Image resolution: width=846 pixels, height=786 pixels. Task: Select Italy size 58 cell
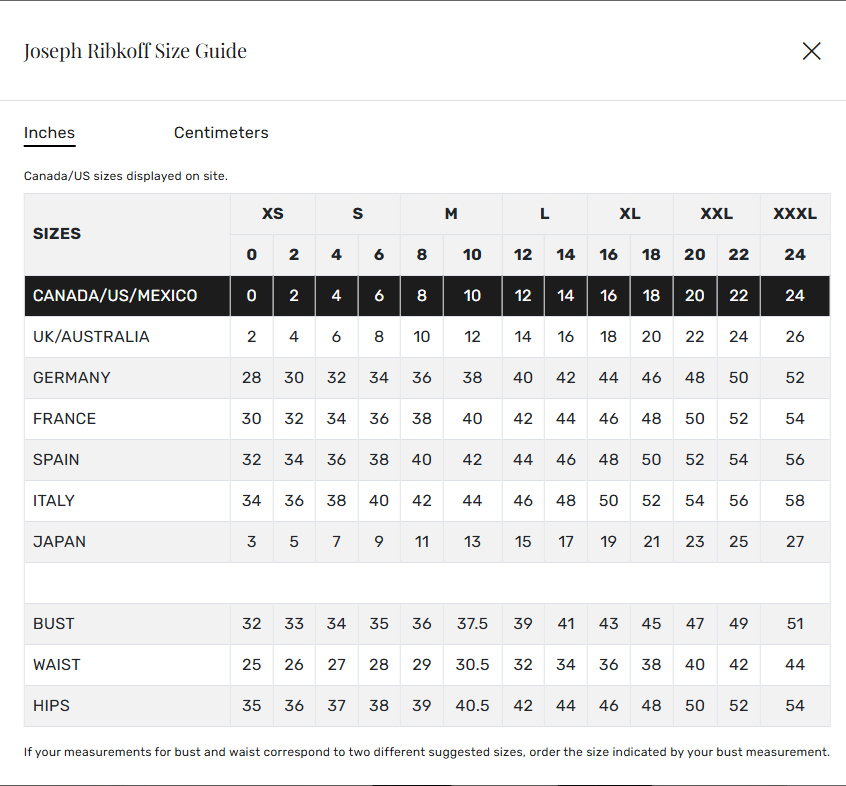pyautogui.click(x=795, y=500)
